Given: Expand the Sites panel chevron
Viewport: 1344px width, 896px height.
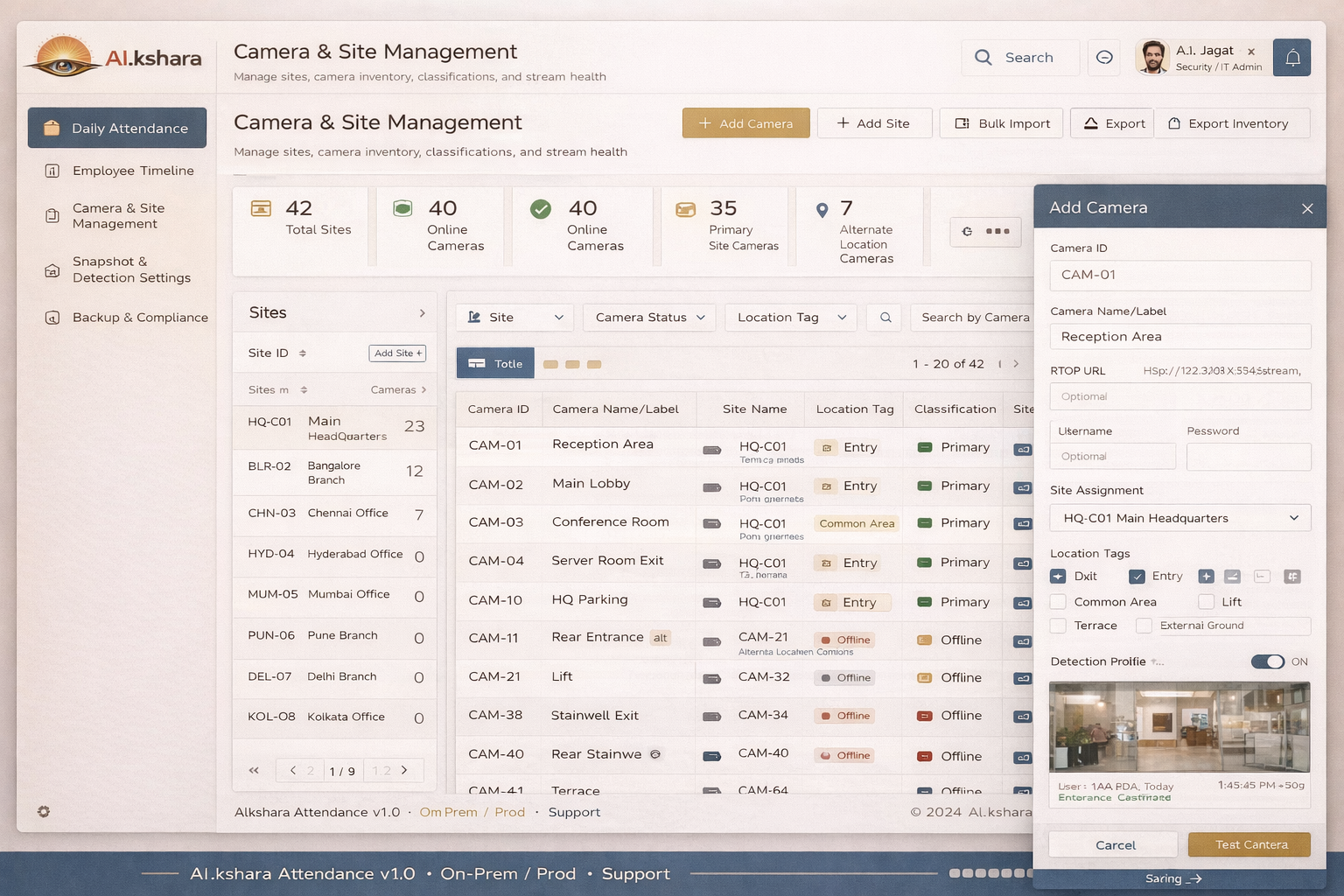Looking at the screenshot, I should tap(423, 313).
